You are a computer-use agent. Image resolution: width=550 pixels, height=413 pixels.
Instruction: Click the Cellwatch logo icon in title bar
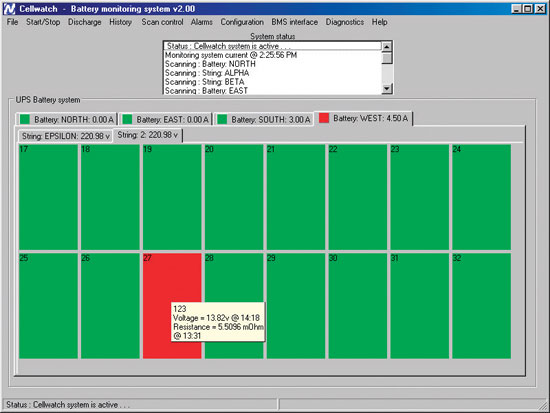9,8
